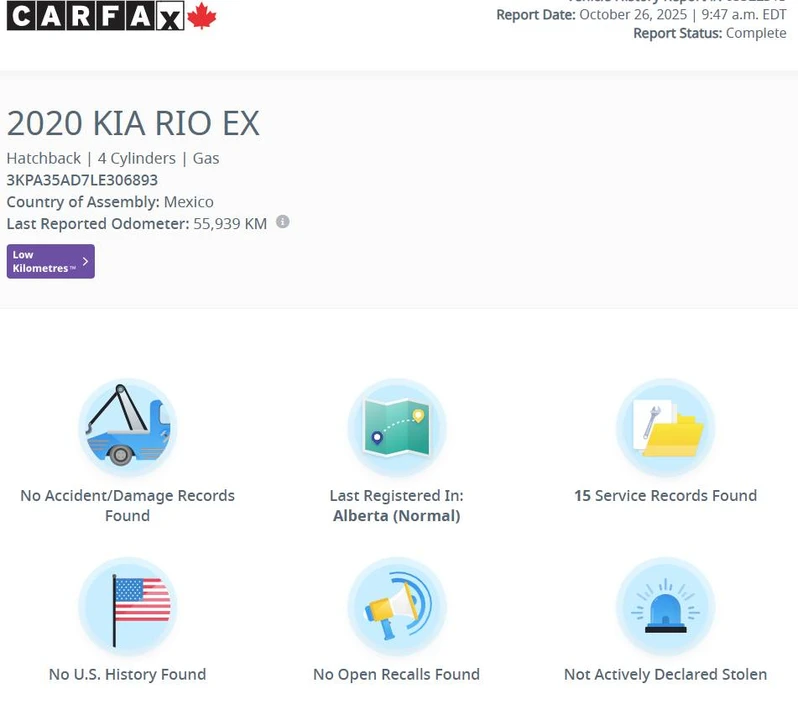Expand the Low Kilometres chevron arrow

(86, 262)
